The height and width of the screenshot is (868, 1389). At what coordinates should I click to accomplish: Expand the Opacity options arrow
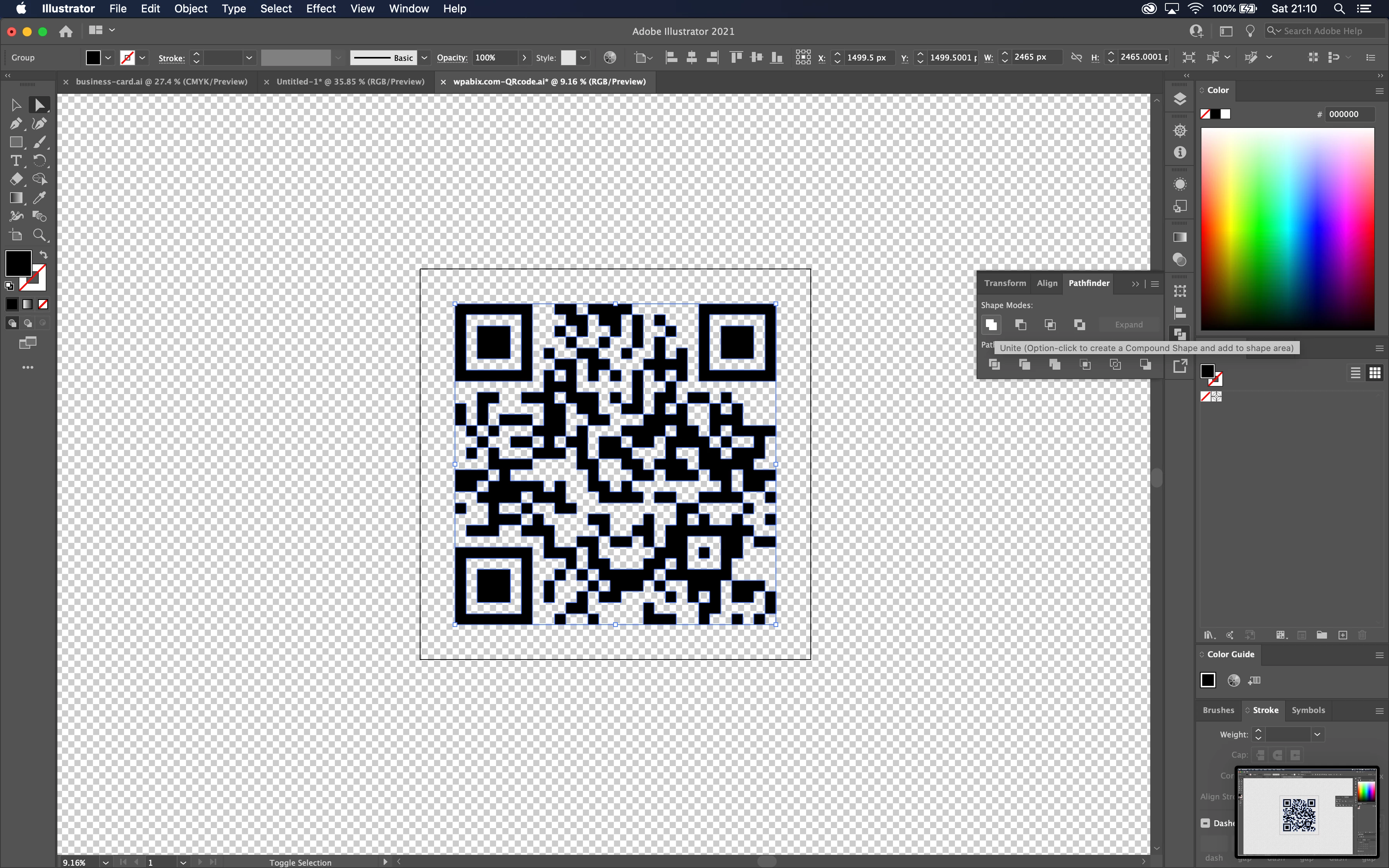pyautogui.click(x=524, y=57)
